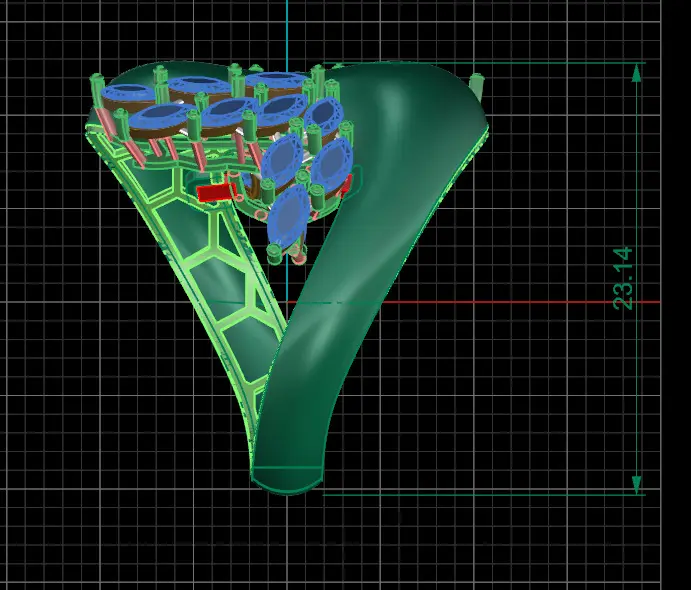Click the red rectangular component inside the ring
Screen dimensions: 691x590
[215, 193]
